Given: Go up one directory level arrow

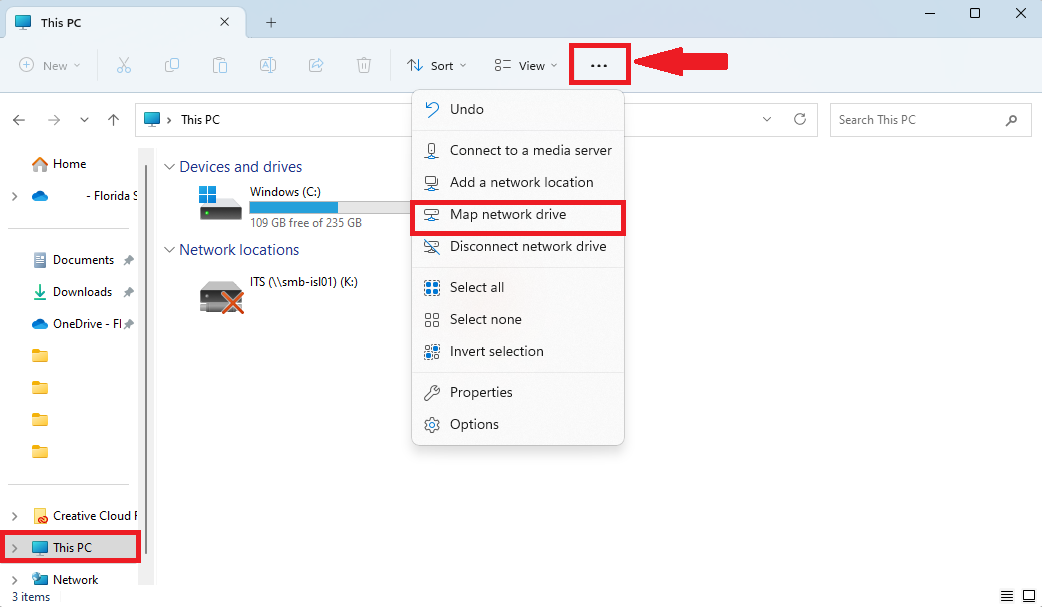Looking at the screenshot, I should point(114,120).
